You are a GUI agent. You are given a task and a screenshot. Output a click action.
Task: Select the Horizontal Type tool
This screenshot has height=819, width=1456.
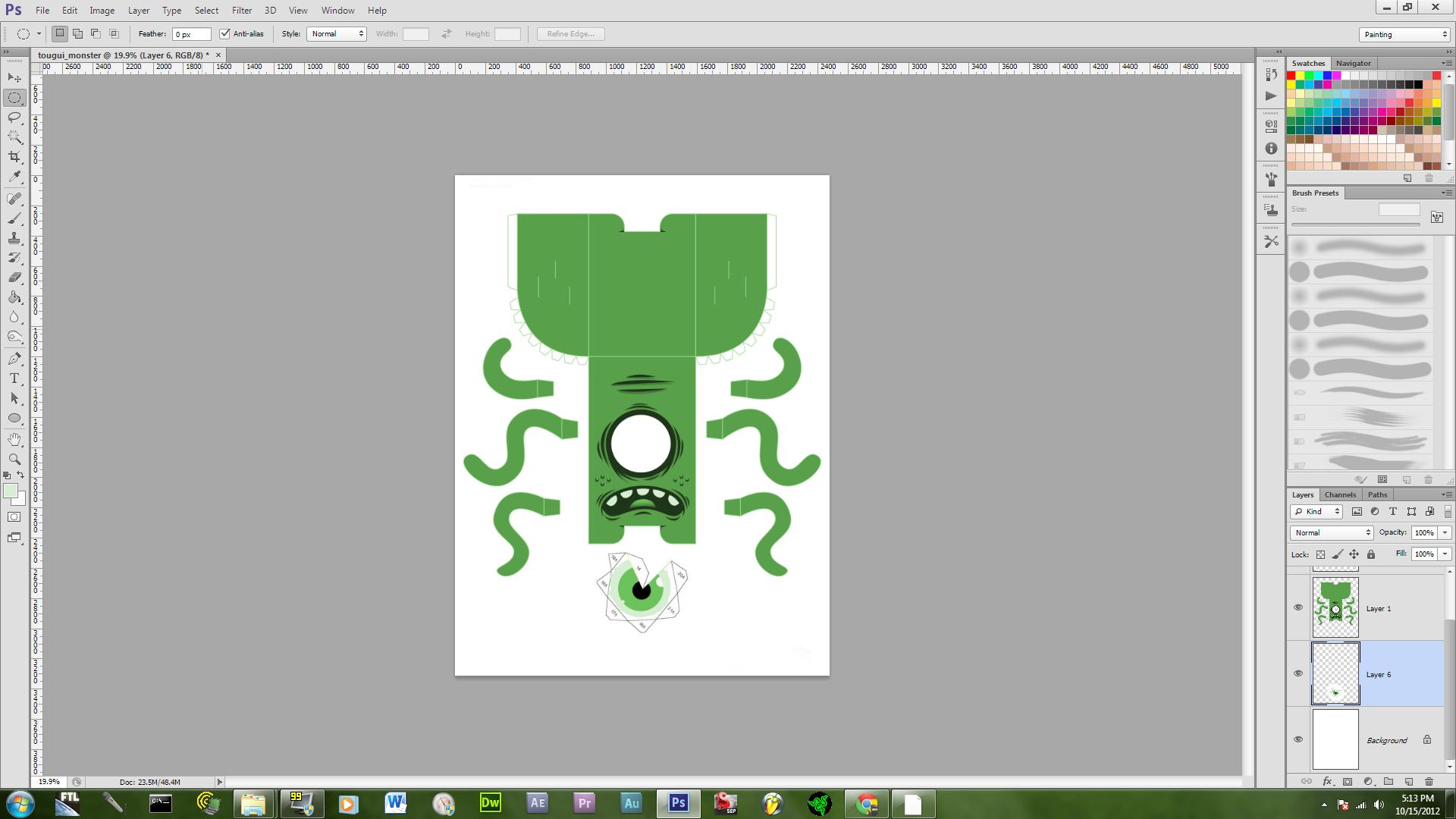click(14, 378)
